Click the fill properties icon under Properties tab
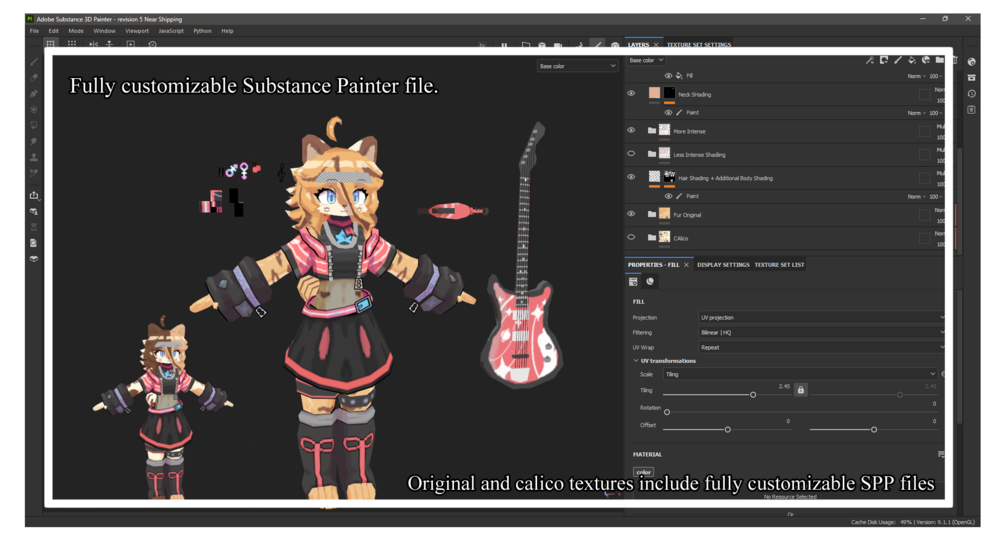The width and height of the screenshot is (1005, 552). 633,281
